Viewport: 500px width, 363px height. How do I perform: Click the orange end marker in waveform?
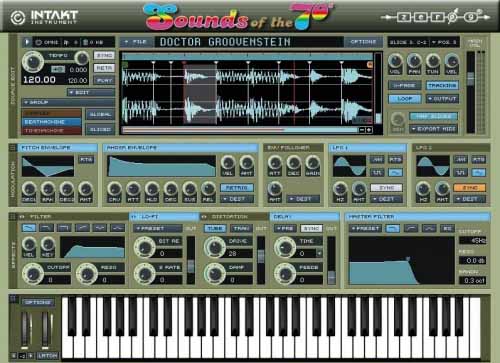pos(370,65)
